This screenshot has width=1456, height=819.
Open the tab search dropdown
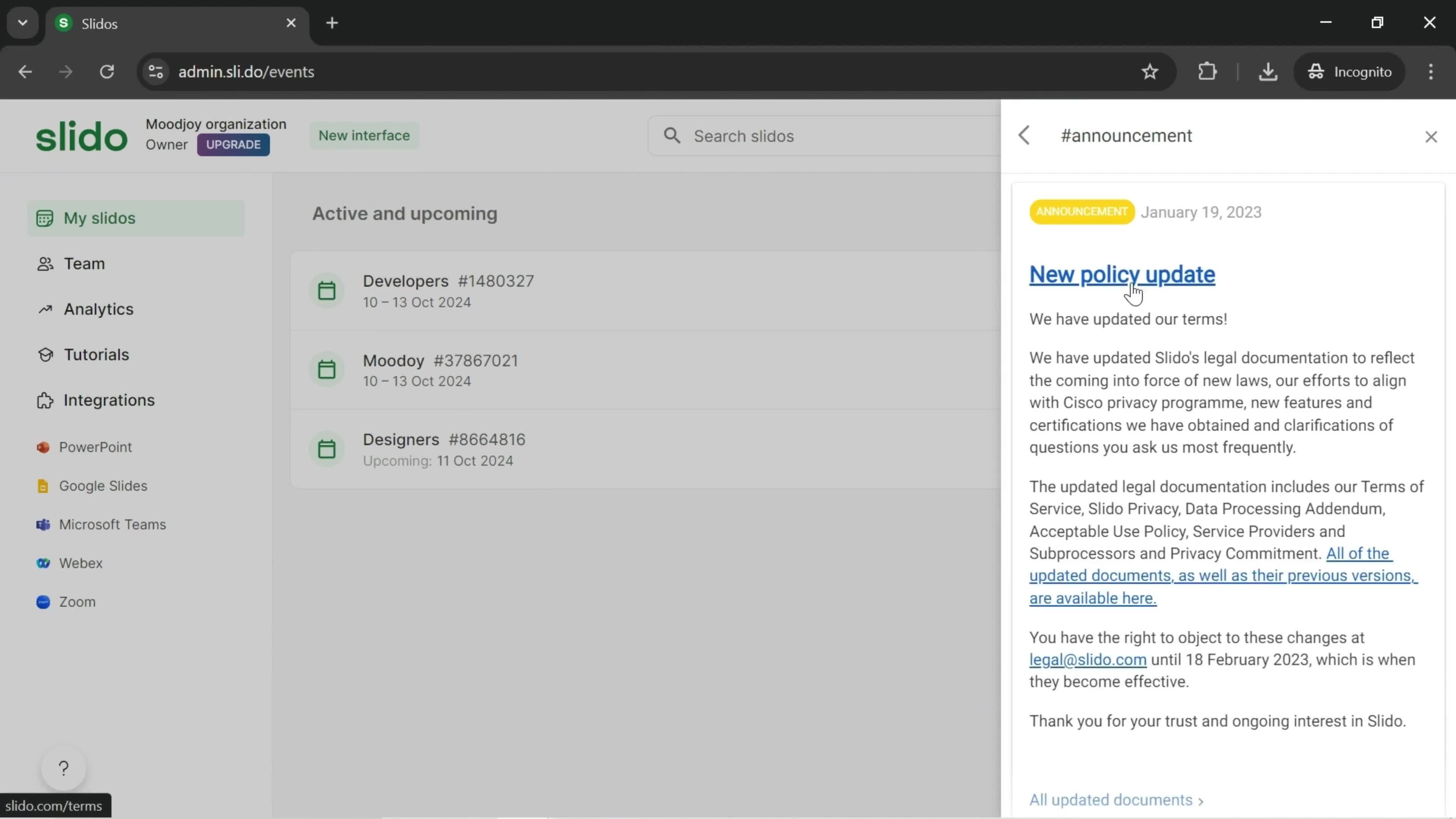tap(23, 23)
